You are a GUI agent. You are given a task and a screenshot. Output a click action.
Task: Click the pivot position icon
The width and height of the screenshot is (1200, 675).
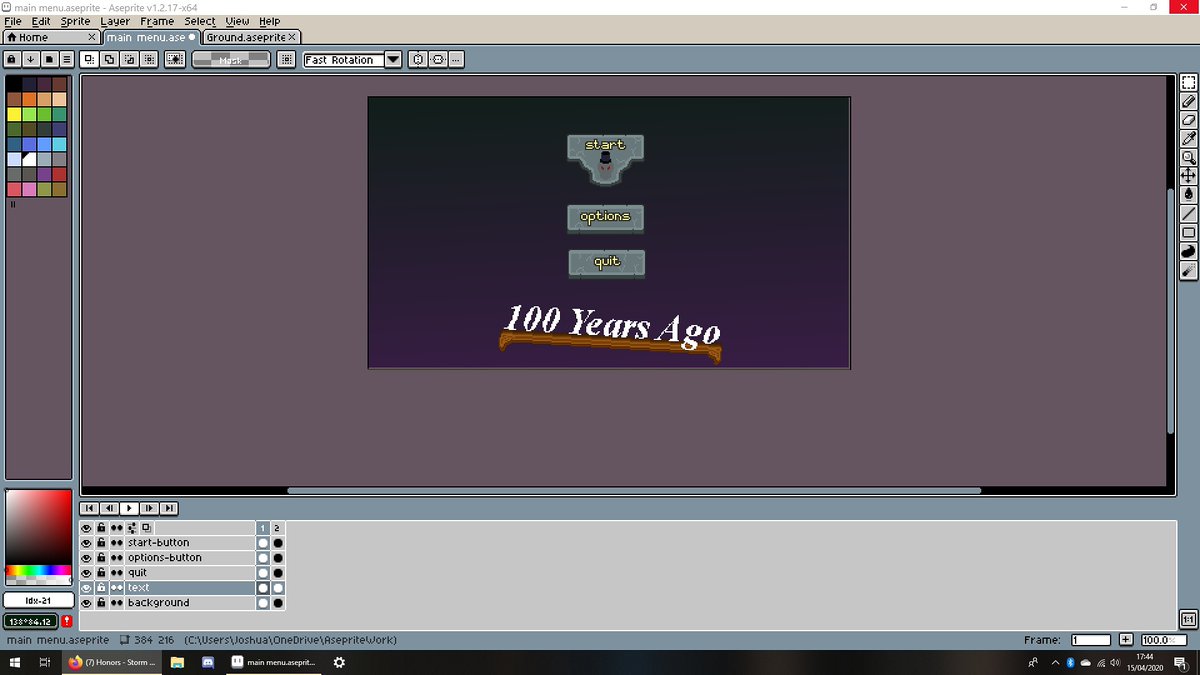(x=287, y=59)
